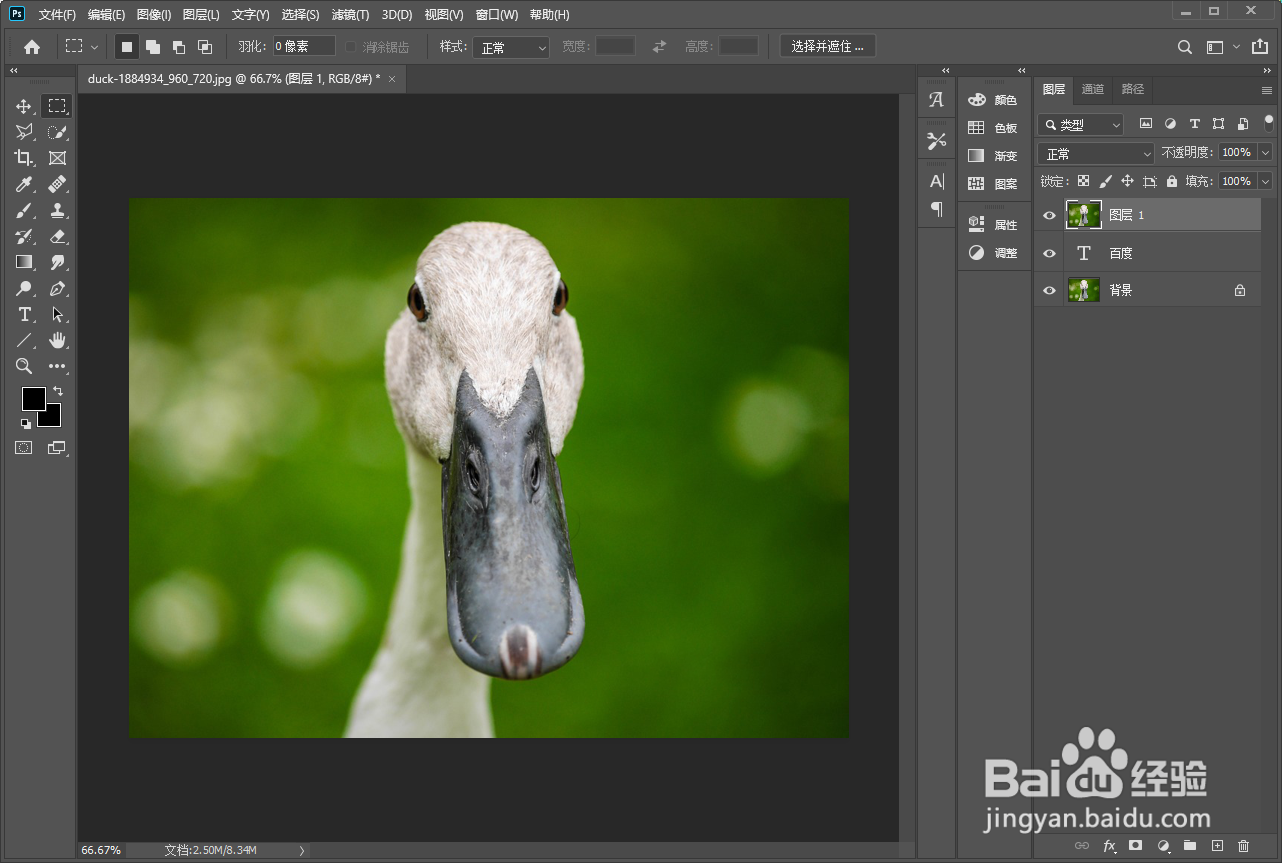Select the Move tool
The image size is (1282, 863).
(24, 106)
